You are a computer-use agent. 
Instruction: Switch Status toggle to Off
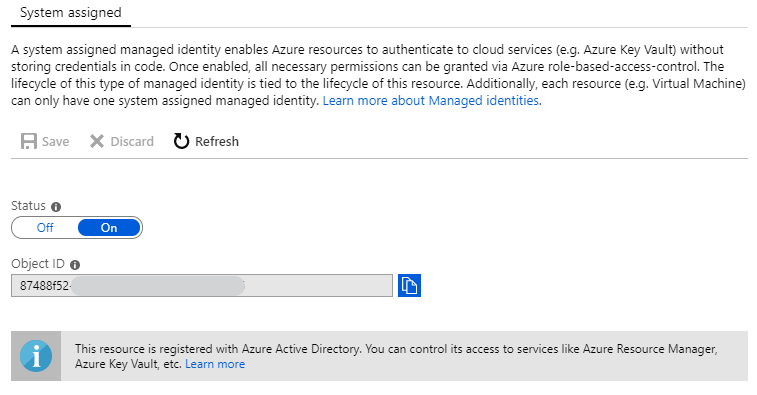[45, 227]
